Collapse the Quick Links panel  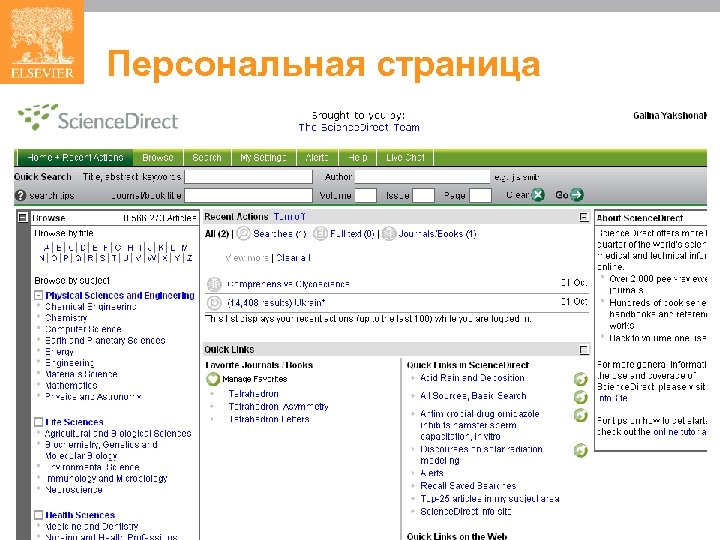(584, 350)
